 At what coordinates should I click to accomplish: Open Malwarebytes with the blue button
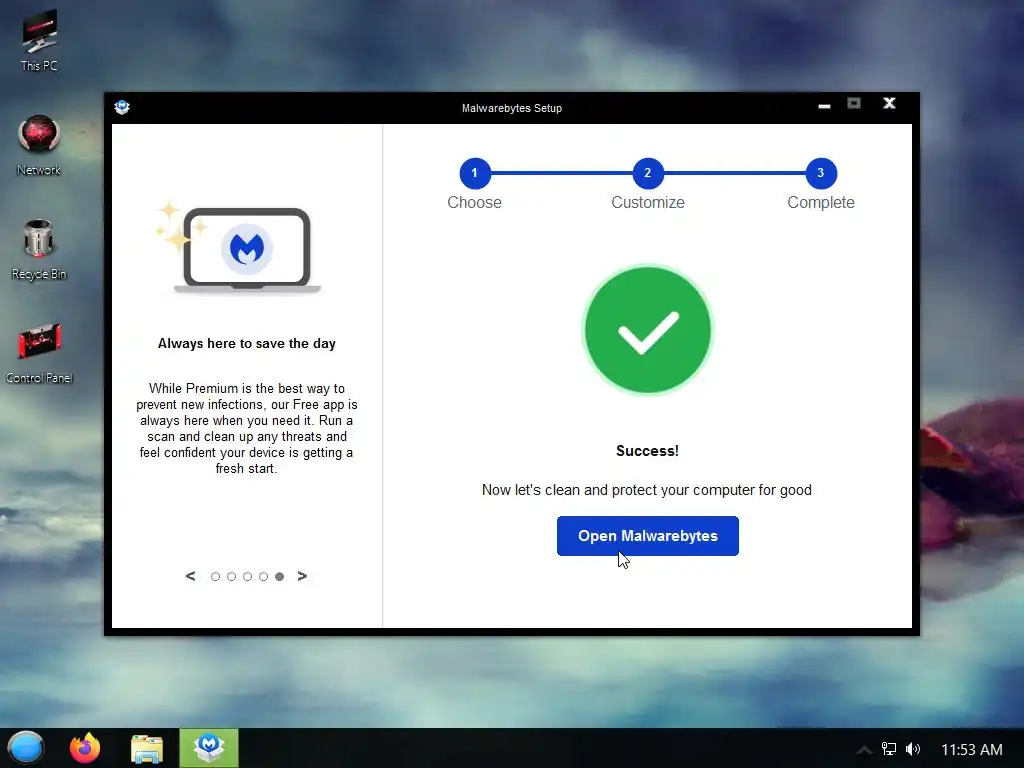point(647,536)
